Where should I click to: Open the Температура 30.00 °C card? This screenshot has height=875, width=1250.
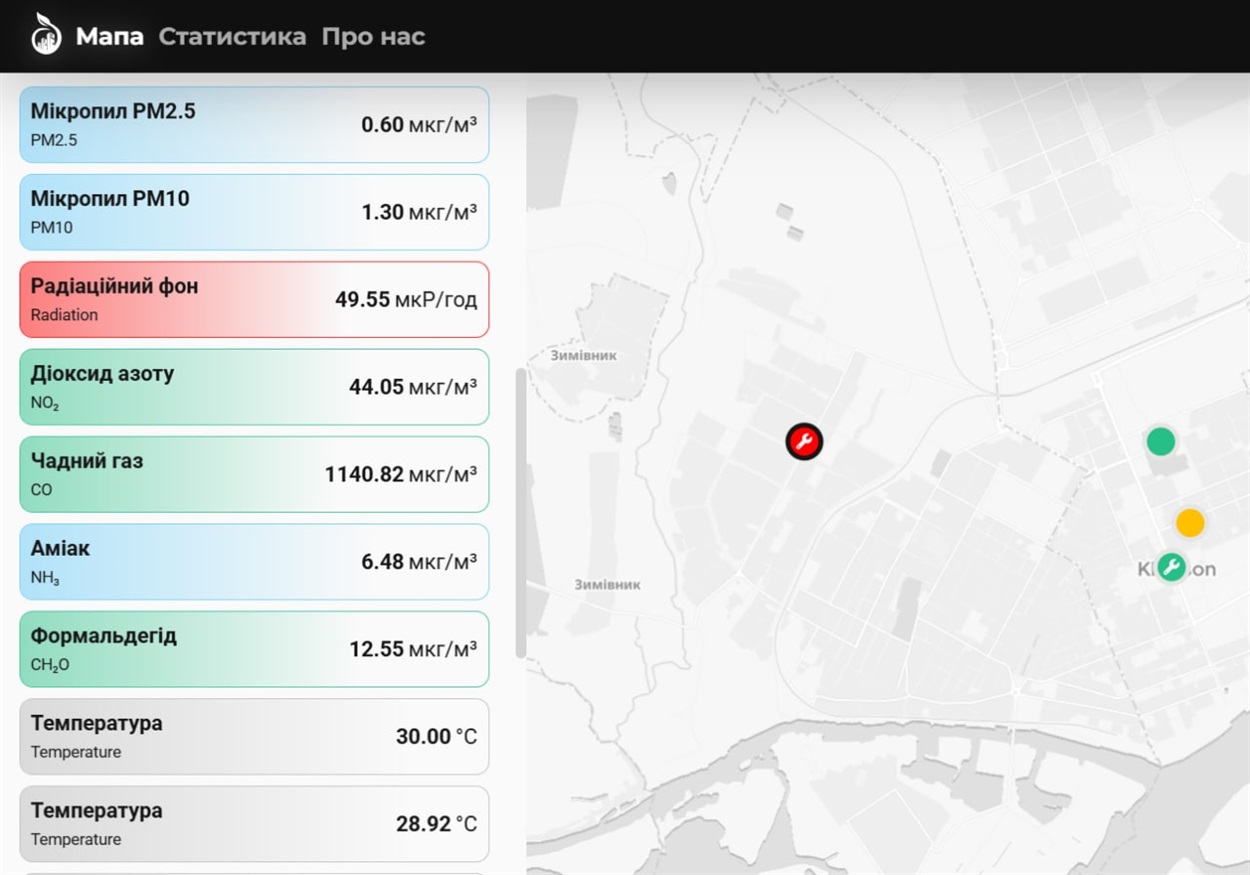254,736
